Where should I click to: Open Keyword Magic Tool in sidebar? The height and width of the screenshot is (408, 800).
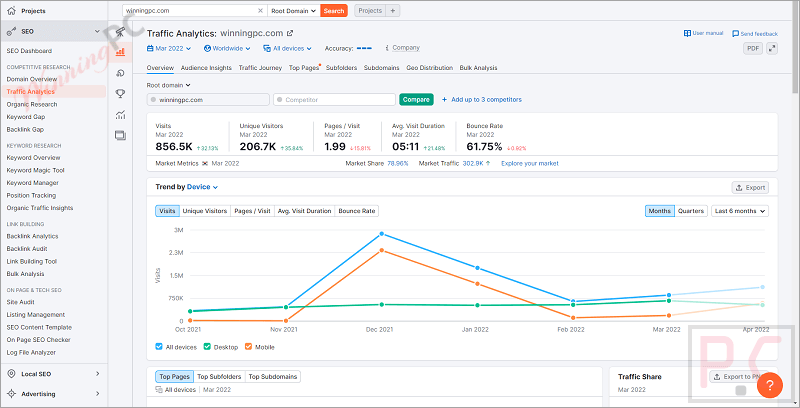coord(36,170)
